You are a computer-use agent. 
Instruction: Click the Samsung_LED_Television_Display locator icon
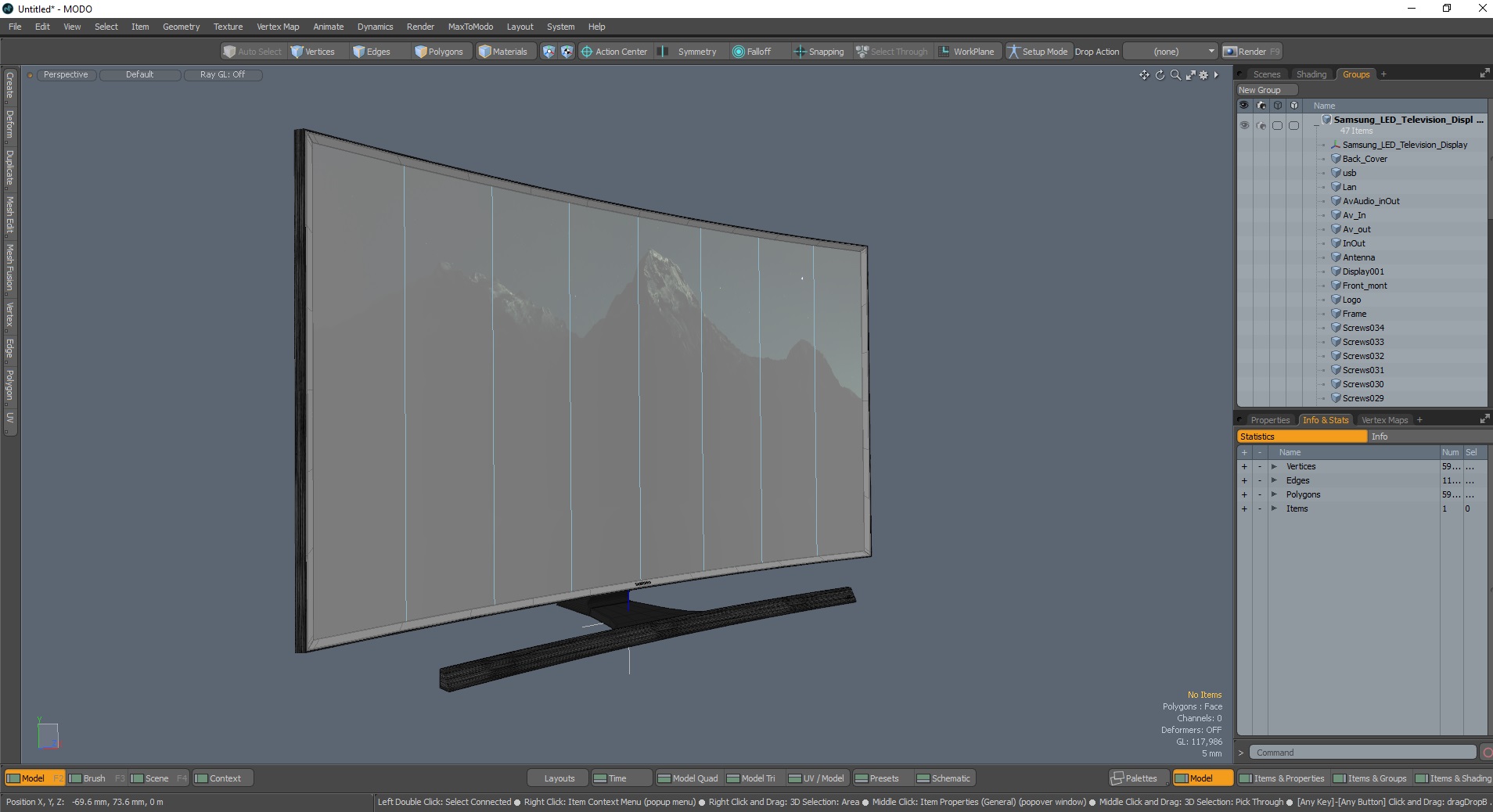coord(1337,145)
